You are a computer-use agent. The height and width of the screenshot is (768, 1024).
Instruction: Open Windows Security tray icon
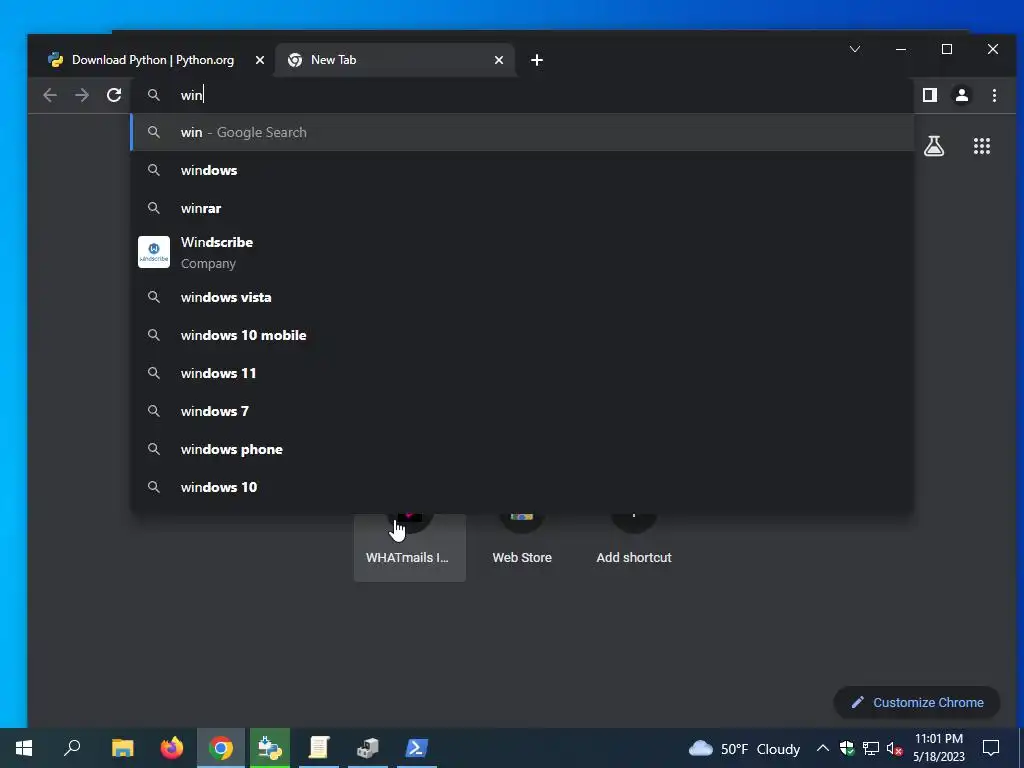coord(847,748)
